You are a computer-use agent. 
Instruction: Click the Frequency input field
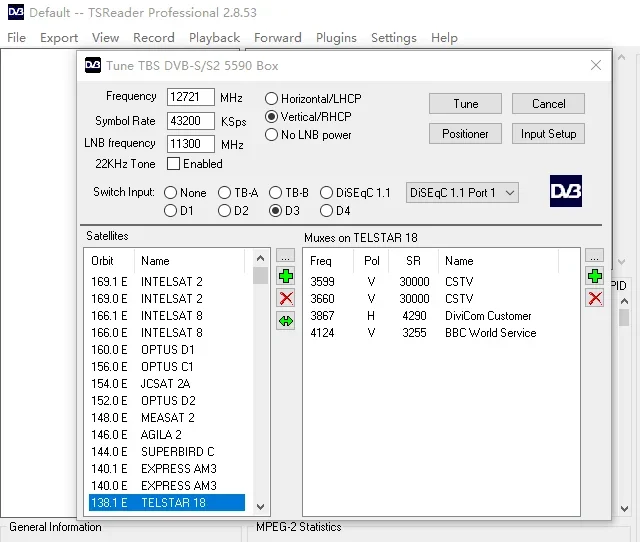(191, 97)
